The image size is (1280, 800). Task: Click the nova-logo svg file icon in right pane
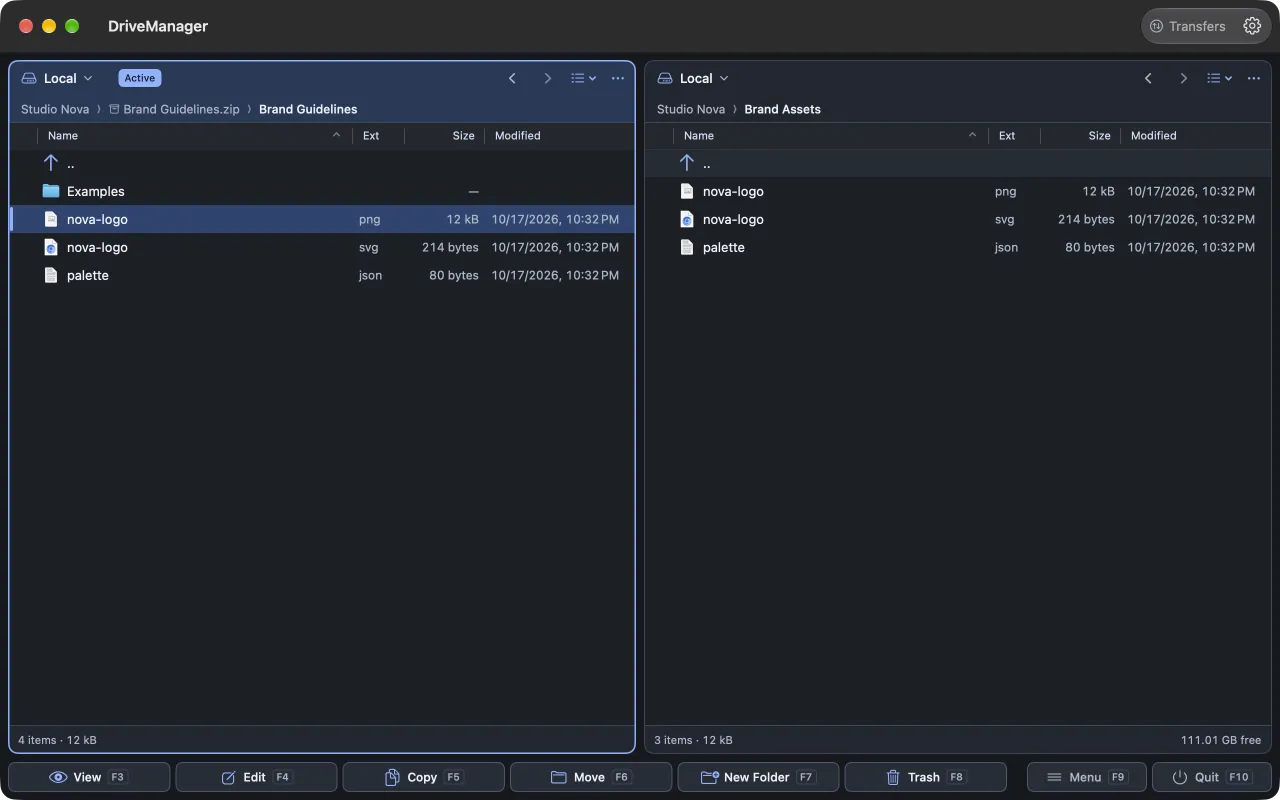coord(687,219)
